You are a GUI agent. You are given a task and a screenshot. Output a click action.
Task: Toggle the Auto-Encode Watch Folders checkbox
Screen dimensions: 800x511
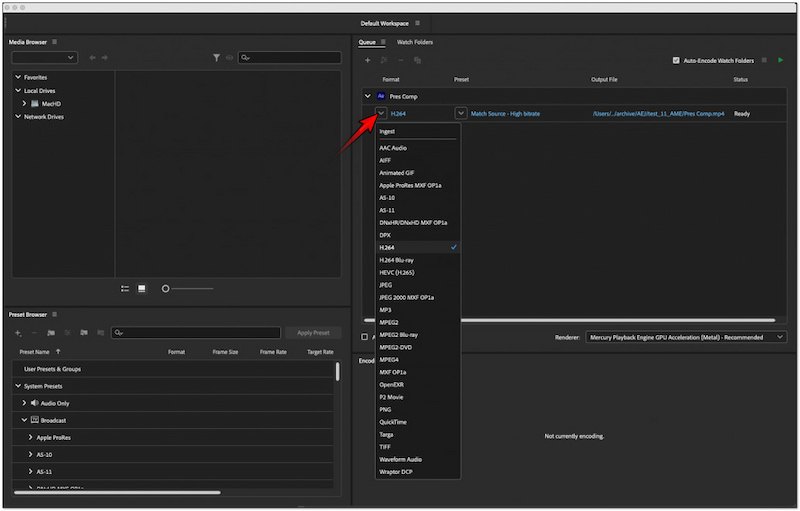[676, 60]
